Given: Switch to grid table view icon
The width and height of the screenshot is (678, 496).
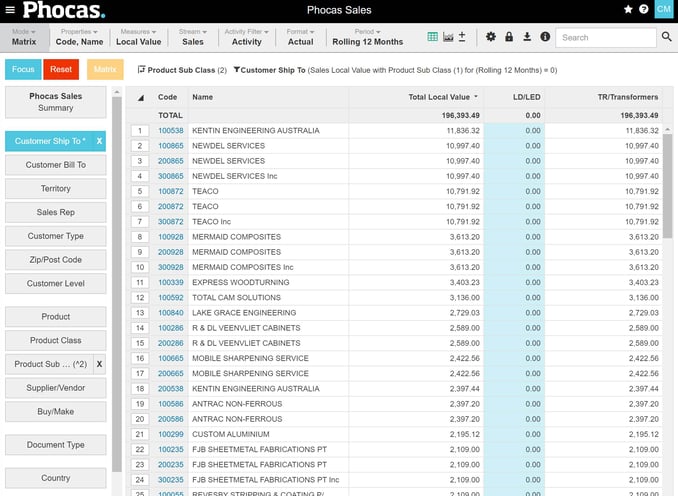Looking at the screenshot, I should pyautogui.click(x=432, y=37).
